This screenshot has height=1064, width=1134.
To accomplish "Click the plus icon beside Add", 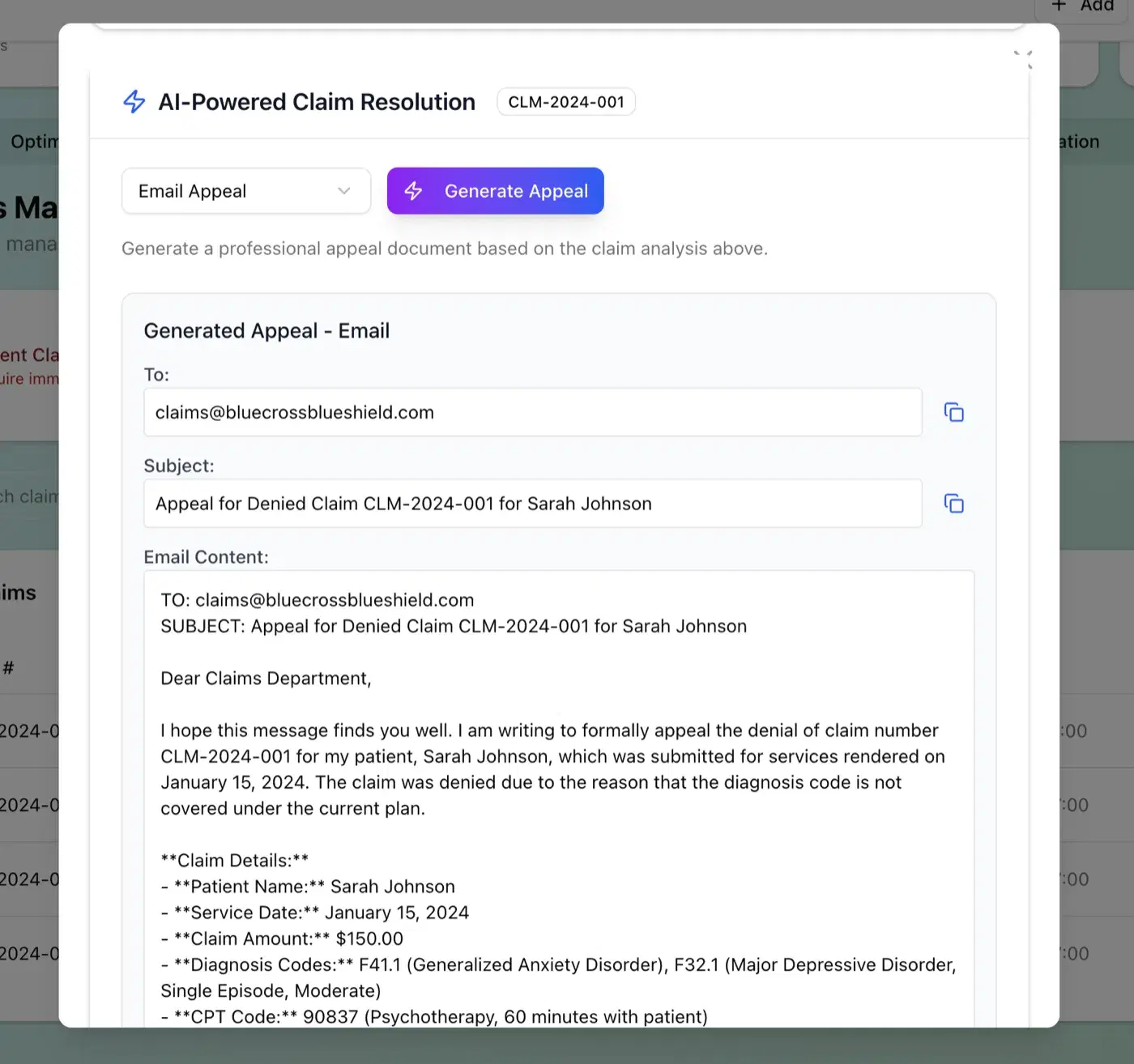I will [x=1059, y=6].
